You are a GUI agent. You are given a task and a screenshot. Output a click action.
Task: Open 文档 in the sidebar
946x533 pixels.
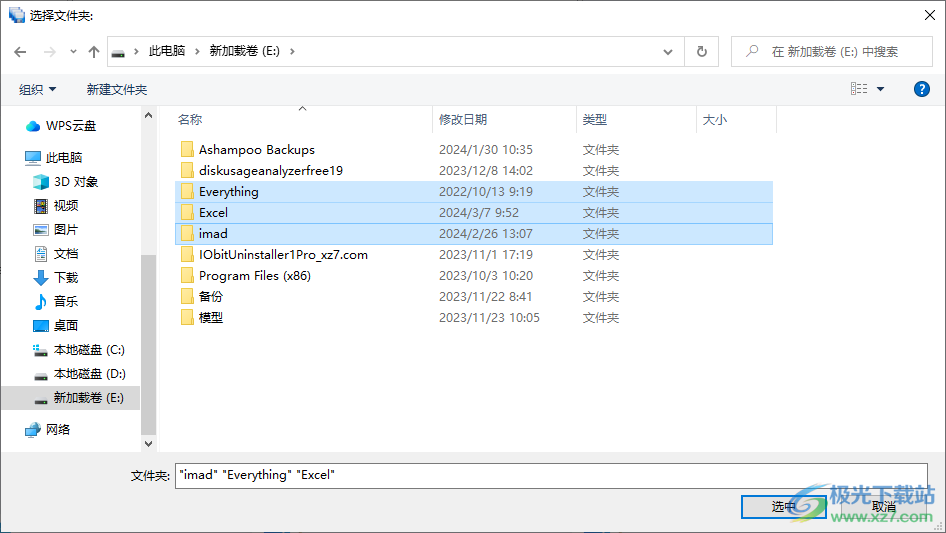(x=56, y=254)
